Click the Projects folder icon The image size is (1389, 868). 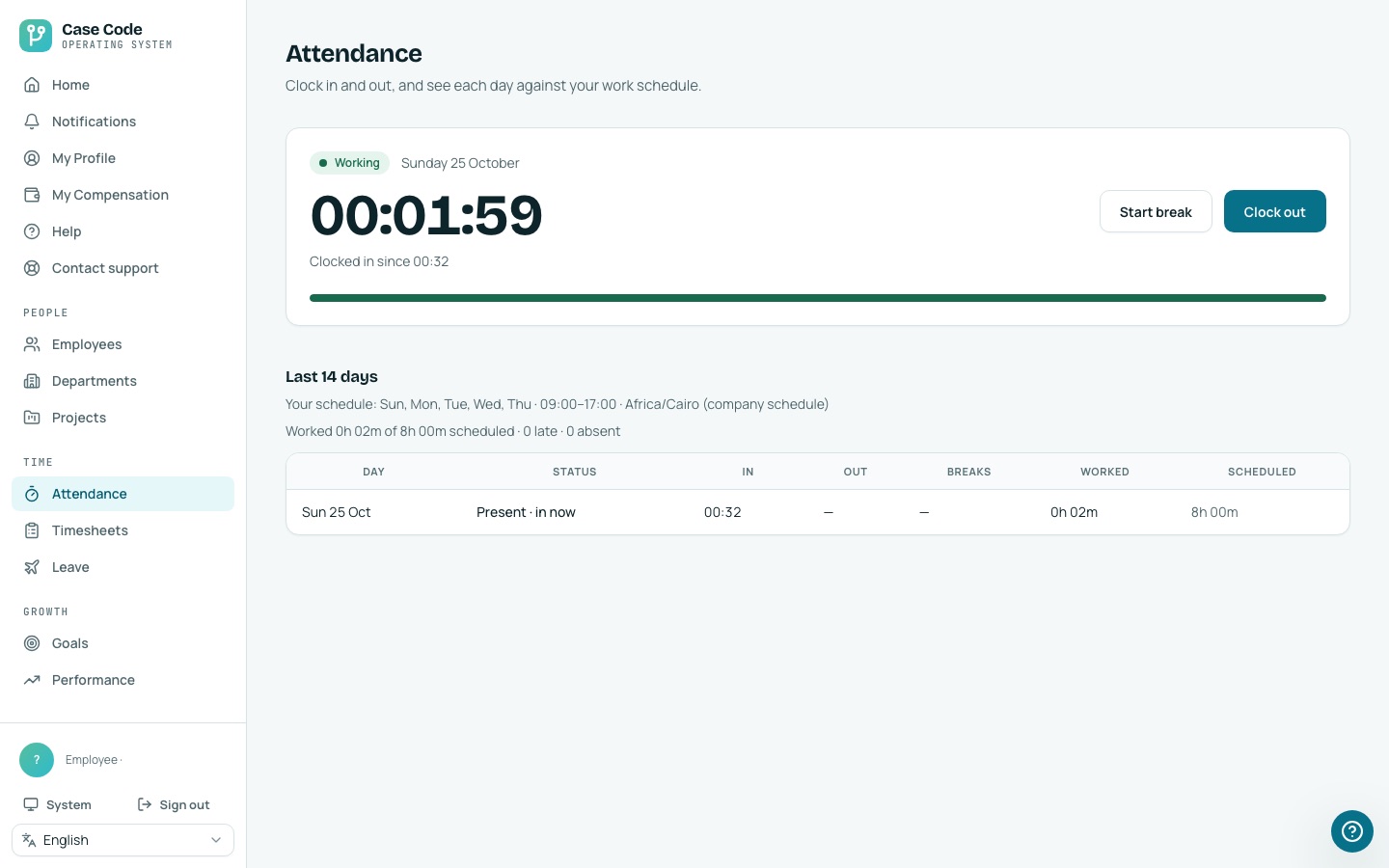click(32, 418)
